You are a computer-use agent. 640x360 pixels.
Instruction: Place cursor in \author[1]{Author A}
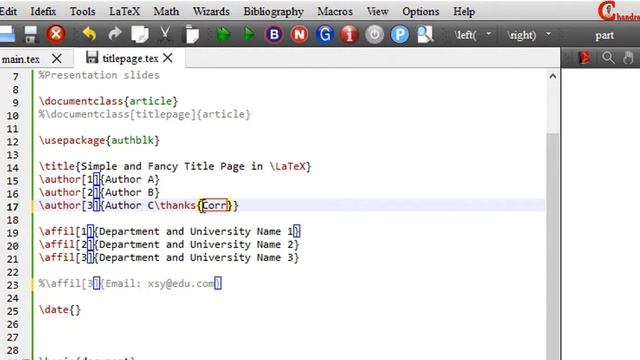coord(99,180)
